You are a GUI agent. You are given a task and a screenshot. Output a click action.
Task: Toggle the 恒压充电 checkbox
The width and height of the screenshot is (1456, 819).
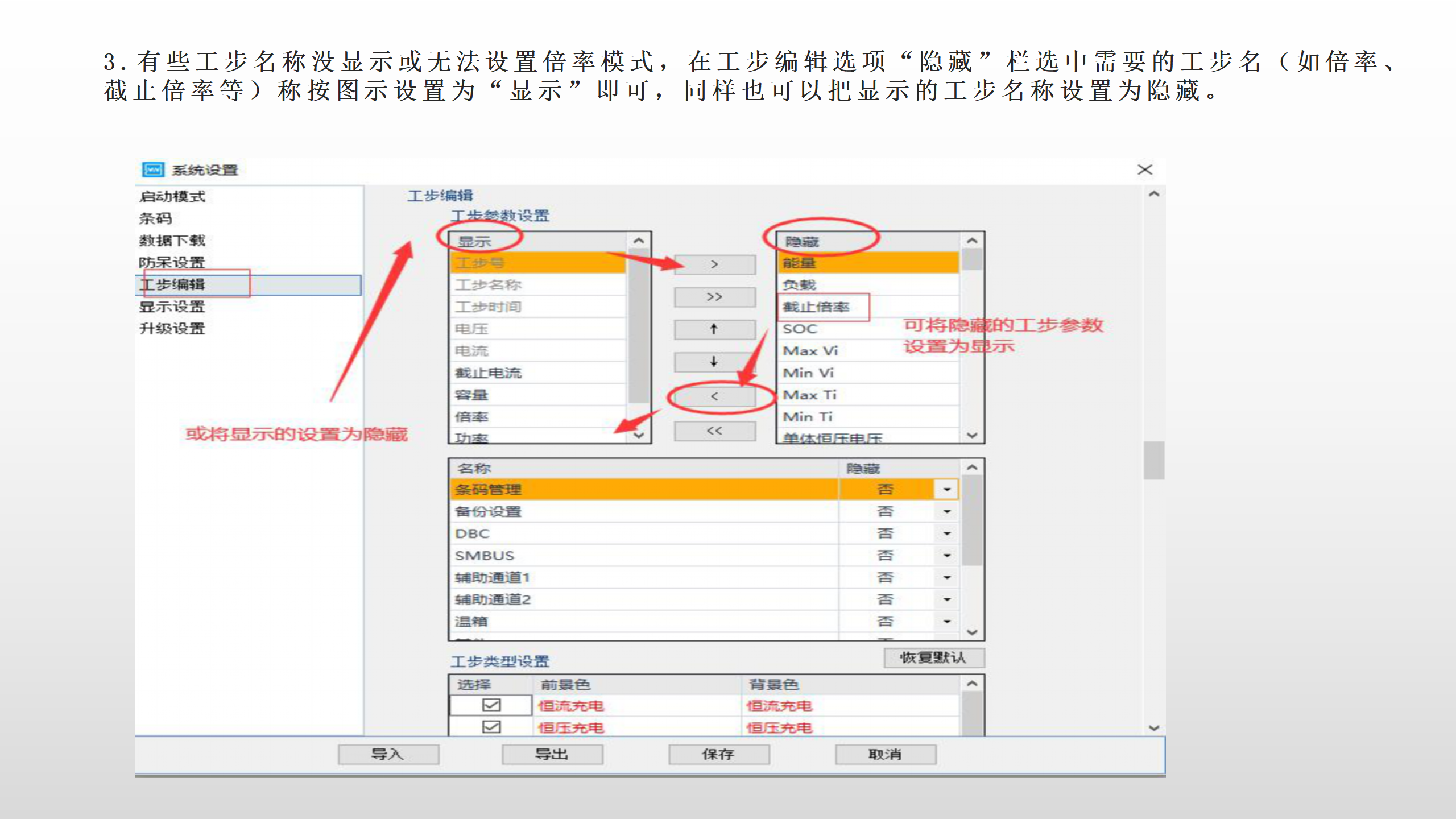point(491,727)
